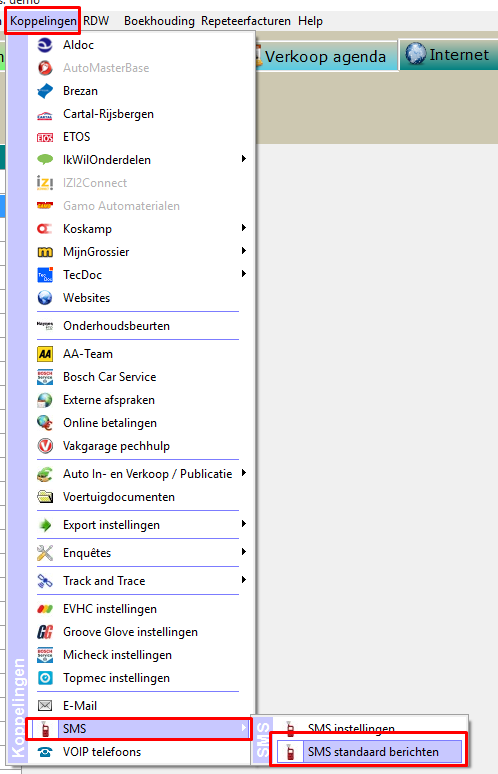Select EVHC instellingen entry text
This screenshot has width=498, height=774.
(110, 609)
